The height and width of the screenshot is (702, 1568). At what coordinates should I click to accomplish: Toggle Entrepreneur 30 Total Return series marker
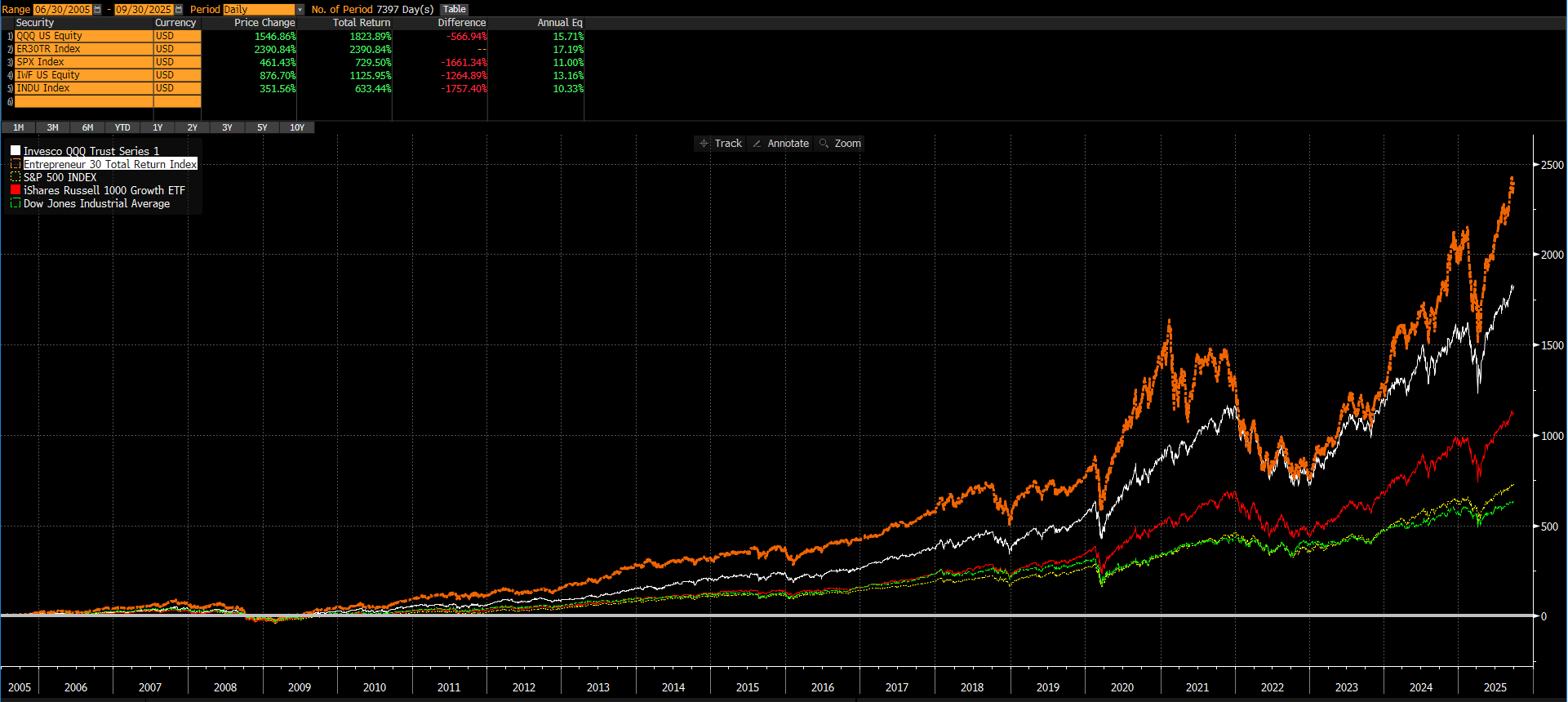[x=16, y=164]
